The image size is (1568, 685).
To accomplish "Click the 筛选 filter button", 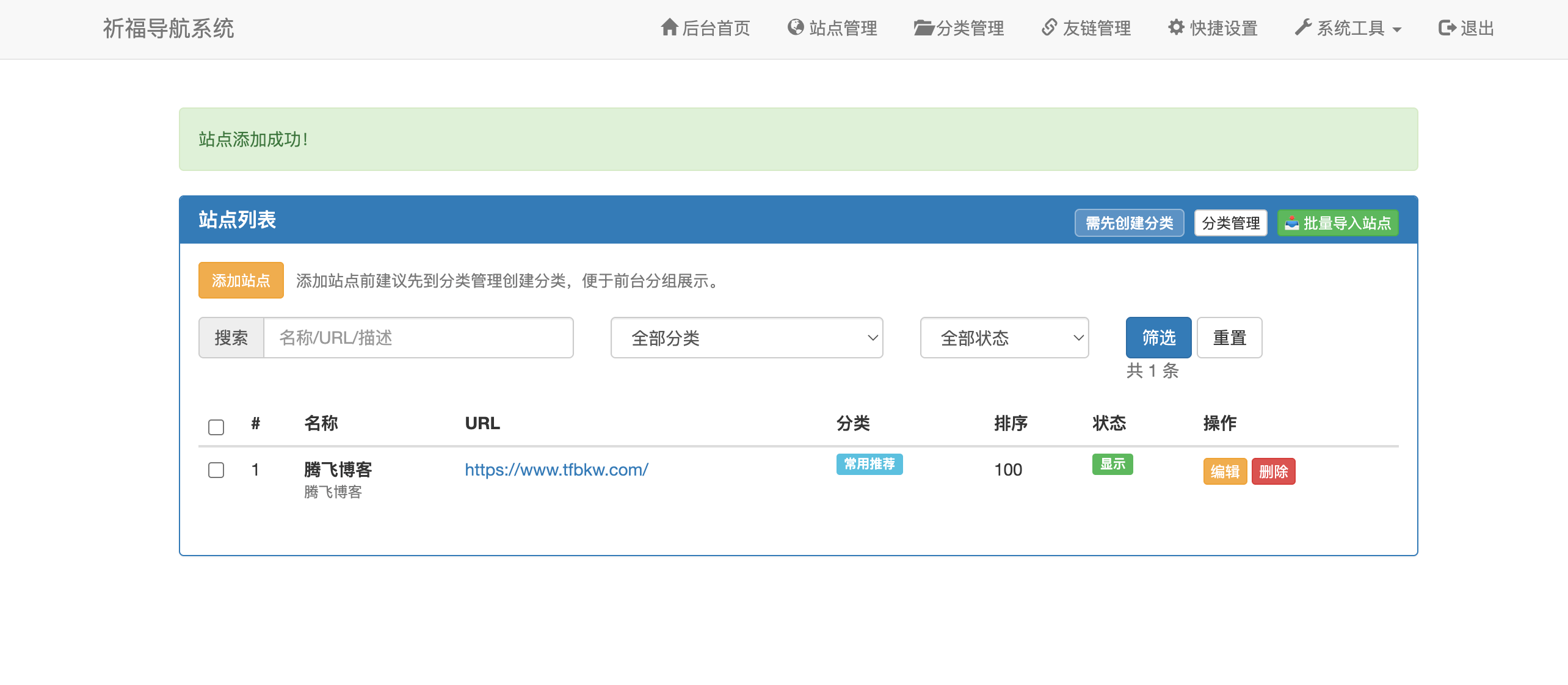I will point(1159,338).
